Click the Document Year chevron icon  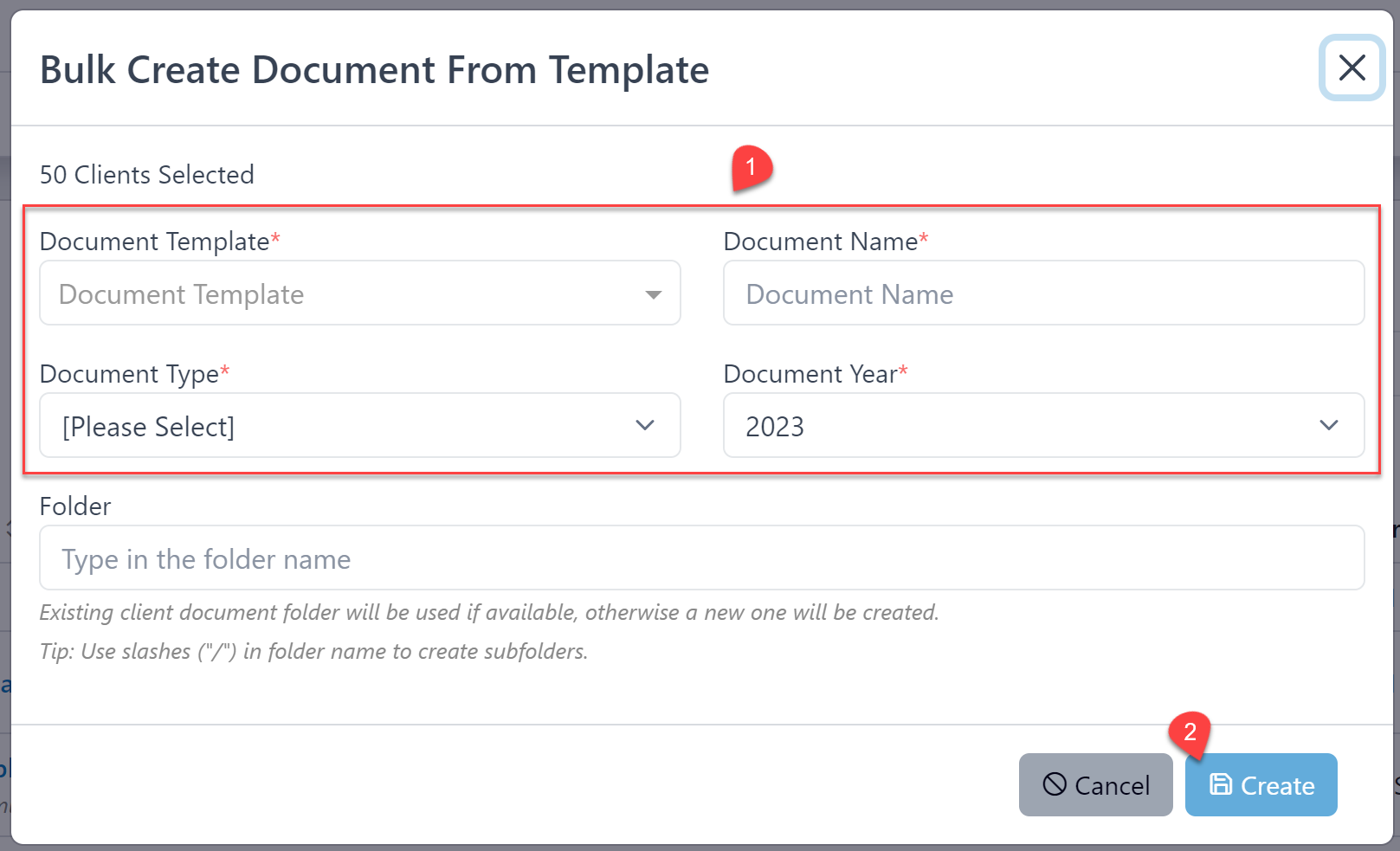1329,425
